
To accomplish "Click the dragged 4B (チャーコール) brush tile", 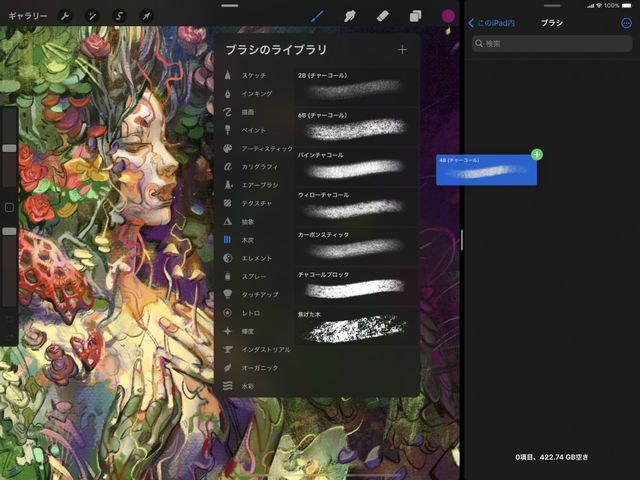I will click(x=486, y=170).
